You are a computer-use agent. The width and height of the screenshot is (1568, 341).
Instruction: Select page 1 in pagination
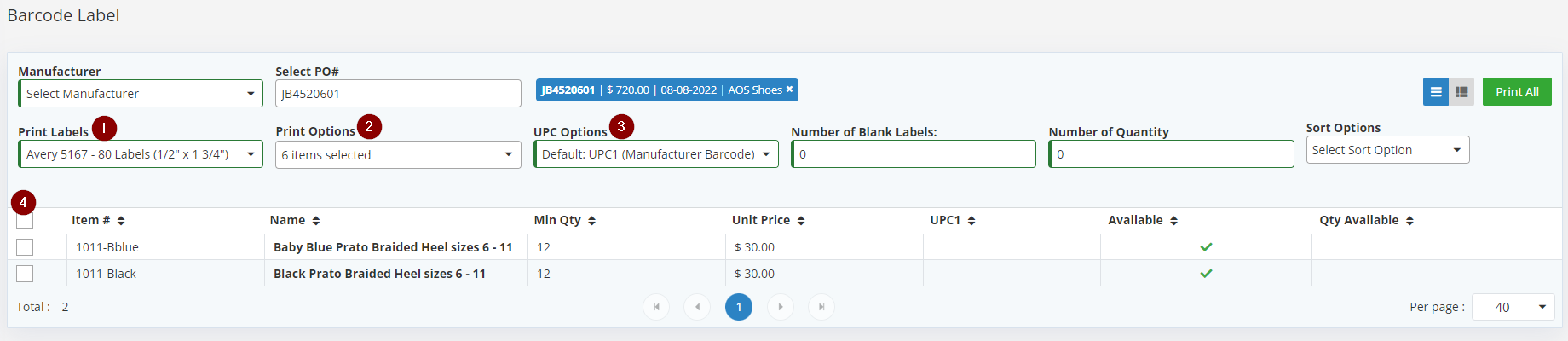(x=739, y=307)
